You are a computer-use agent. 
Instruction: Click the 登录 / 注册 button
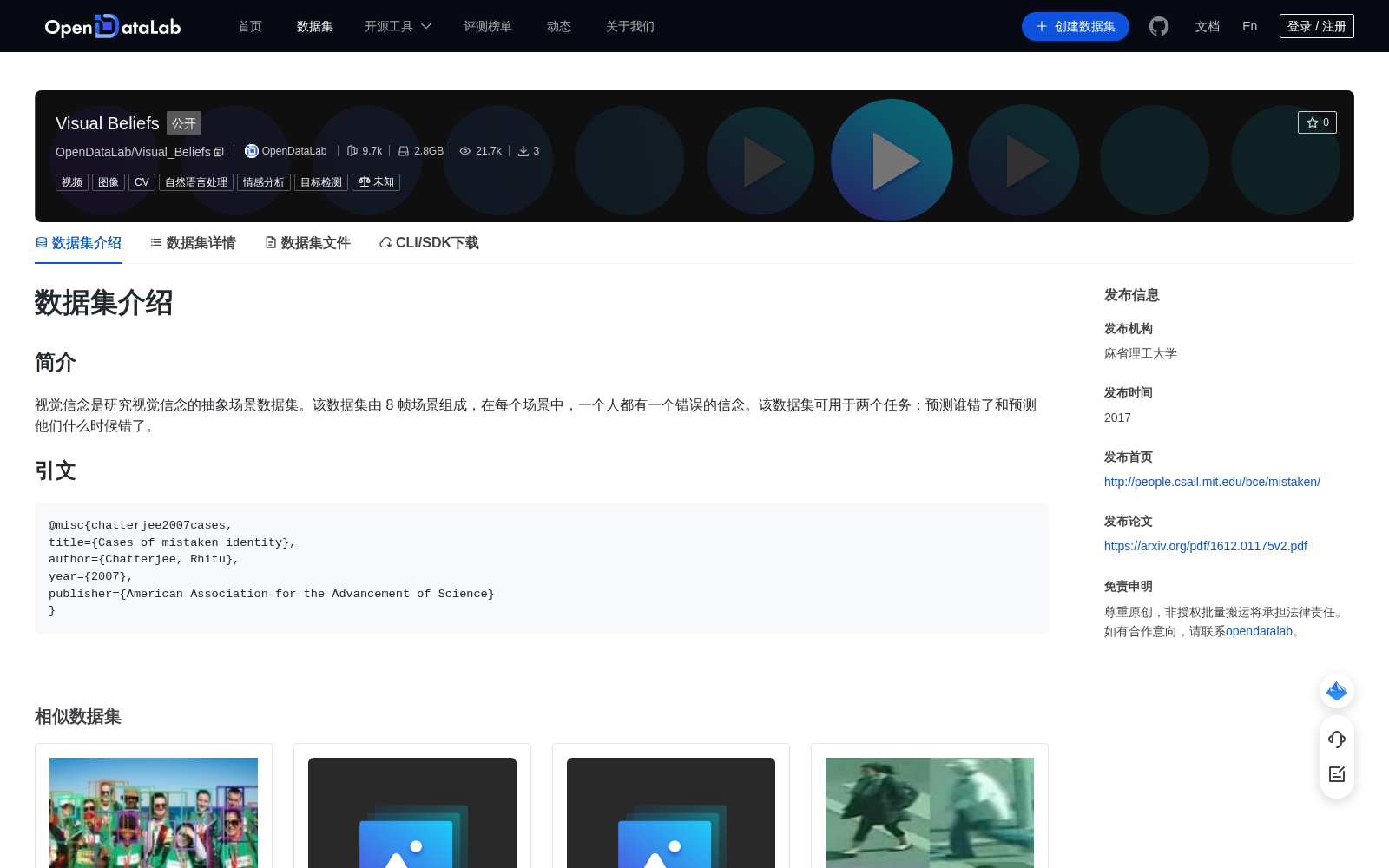[1317, 26]
